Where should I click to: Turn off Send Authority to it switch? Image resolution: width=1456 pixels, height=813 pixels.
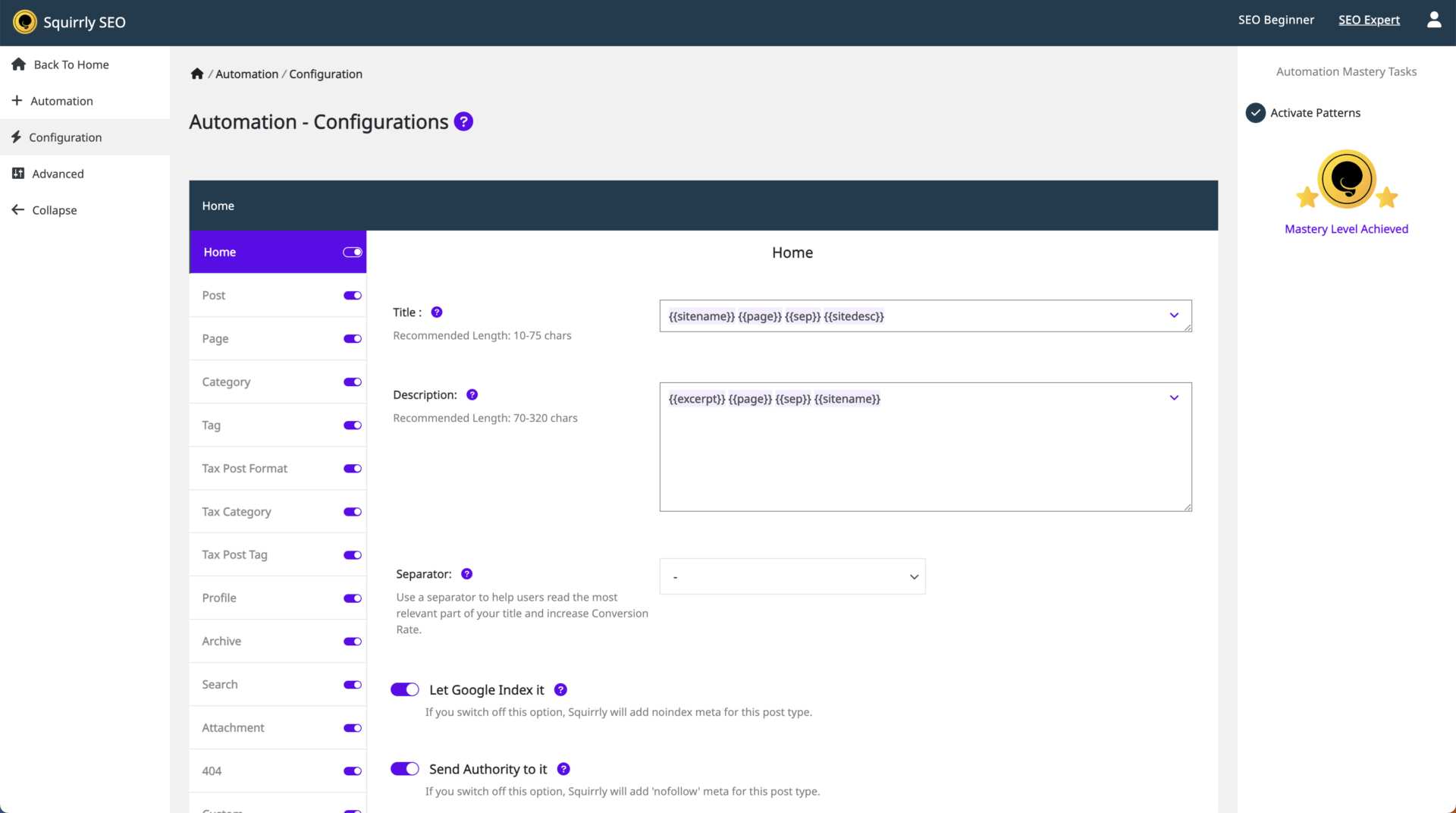click(x=405, y=769)
